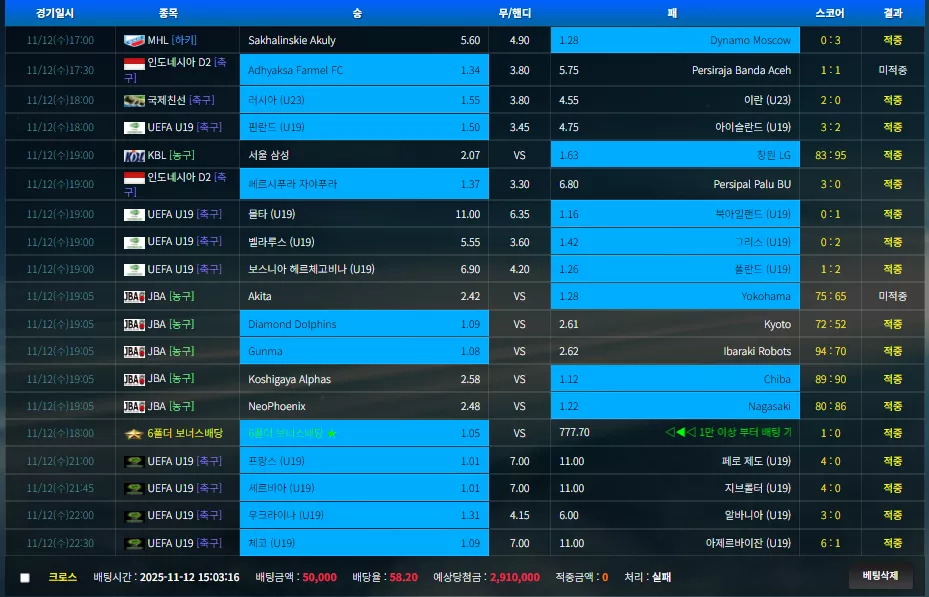Select the 우크라이나 (U19) 1.31 cell

(364, 515)
